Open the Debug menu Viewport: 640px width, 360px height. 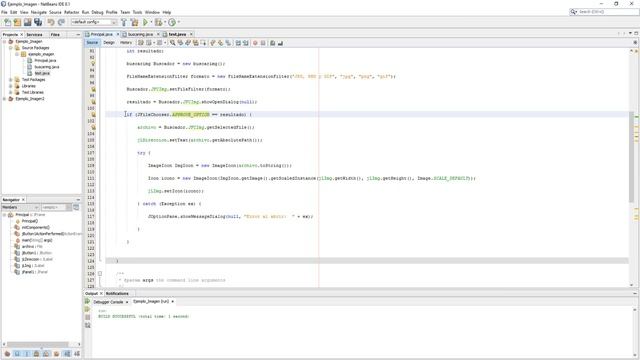tap(97, 12)
